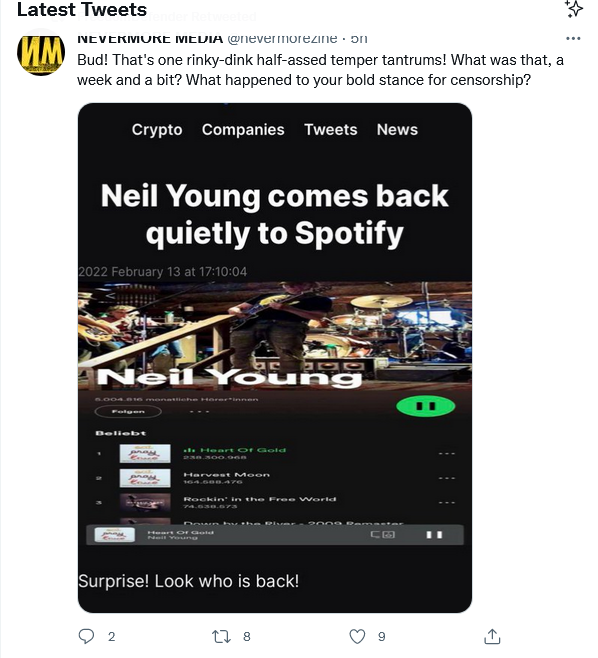Click the Neil Young comes back headline
The height and width of the screenshot is (658, 598).
[275, 214]
